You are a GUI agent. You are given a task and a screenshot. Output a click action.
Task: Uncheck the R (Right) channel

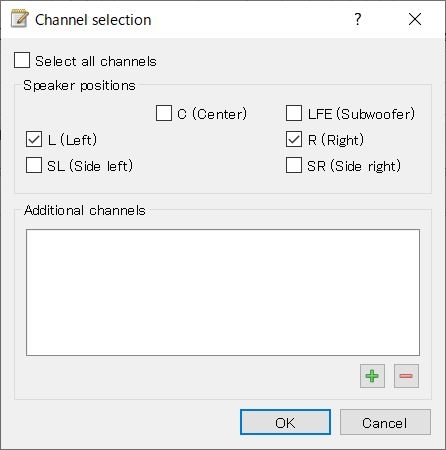coord(294,139)
